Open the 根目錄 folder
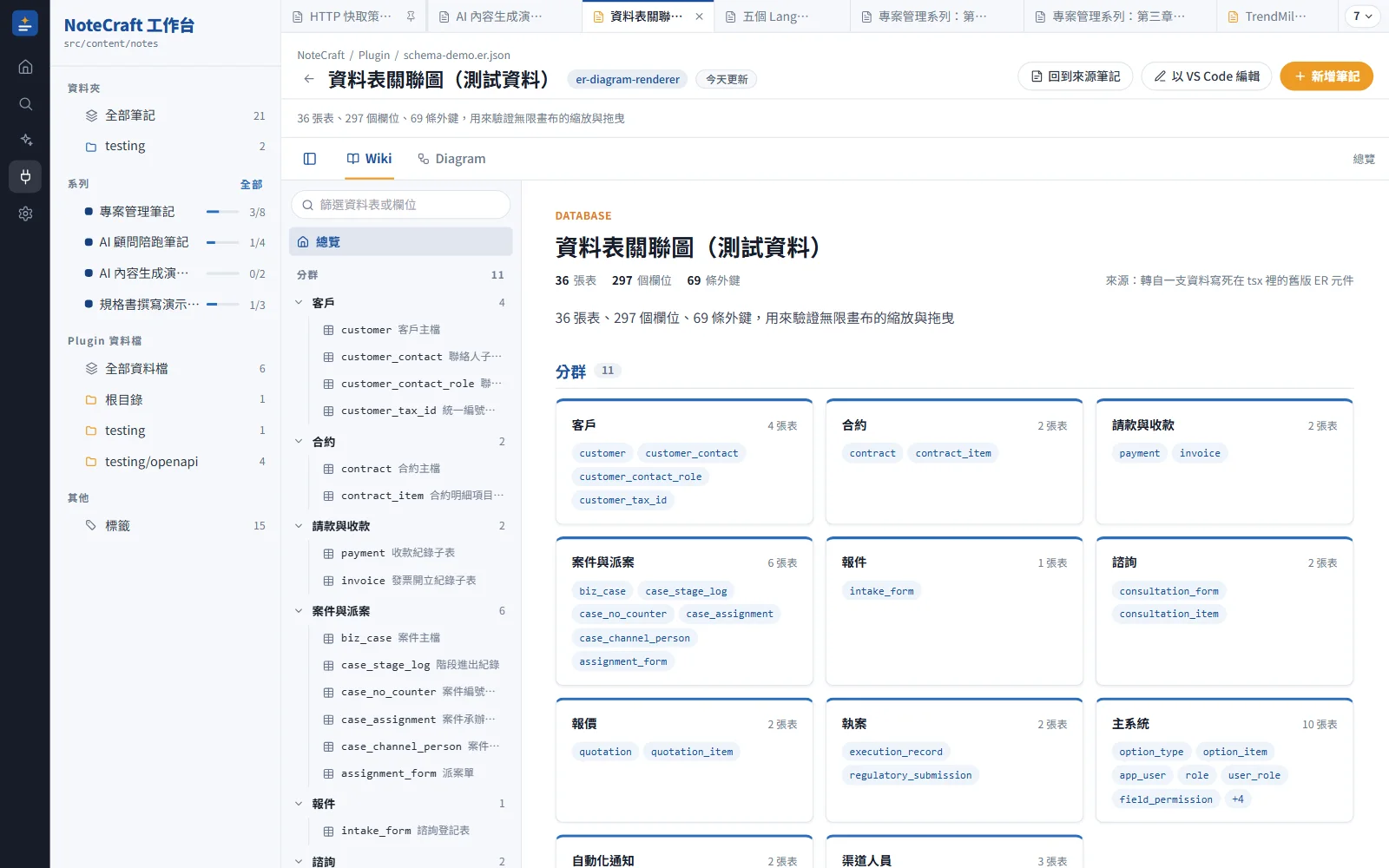This screenshot has width=1389, height=868. click(166, 399)
